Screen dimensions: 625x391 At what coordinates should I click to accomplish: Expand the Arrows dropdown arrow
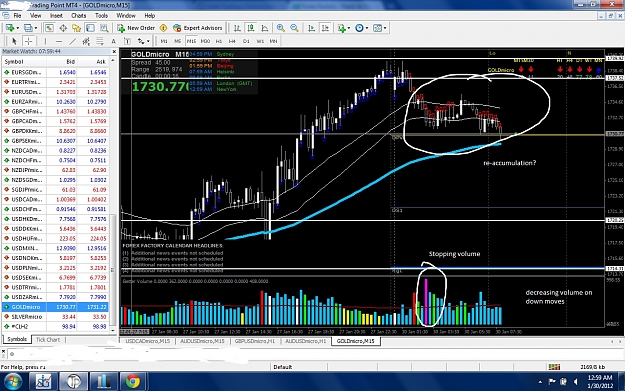coord(148,41)
